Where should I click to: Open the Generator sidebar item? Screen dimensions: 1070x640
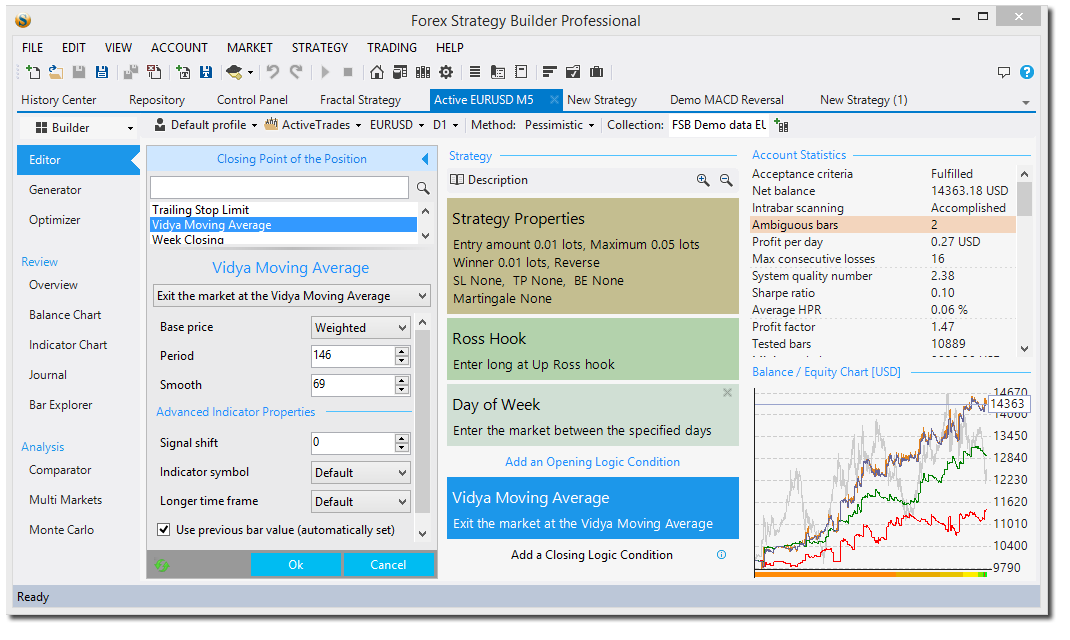(x=55, y=190)
